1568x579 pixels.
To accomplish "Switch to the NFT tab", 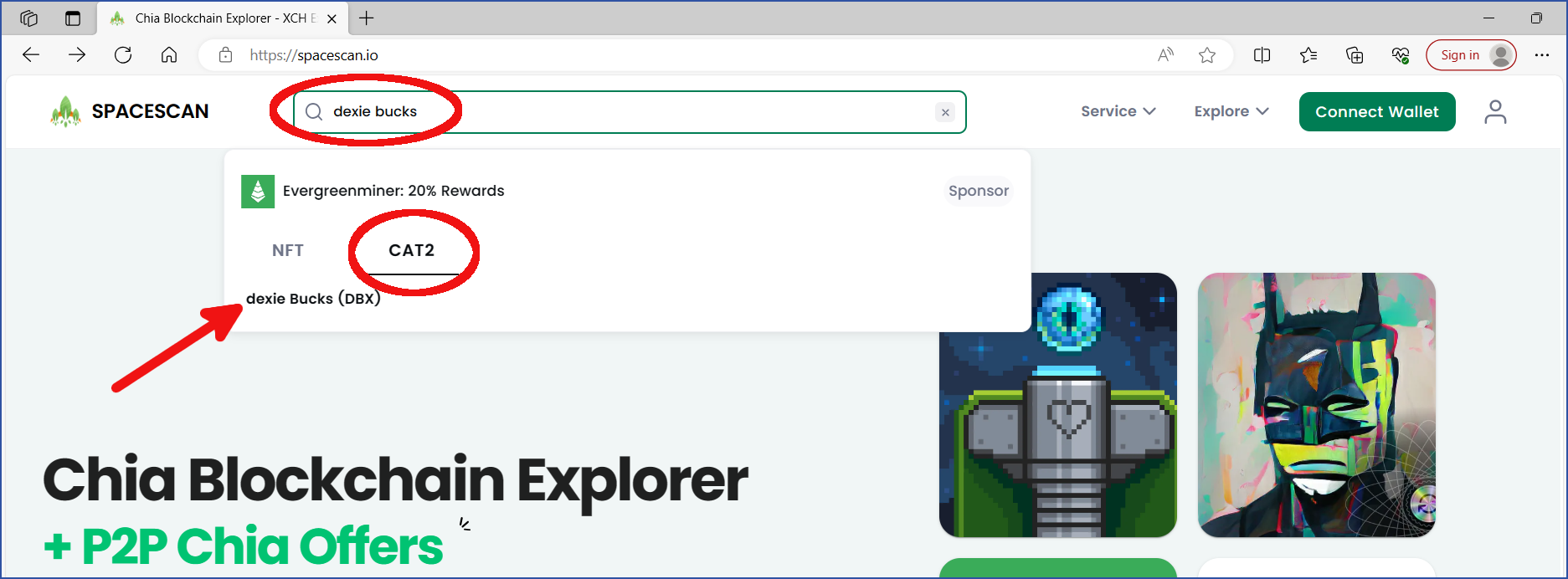I will 288,250.
